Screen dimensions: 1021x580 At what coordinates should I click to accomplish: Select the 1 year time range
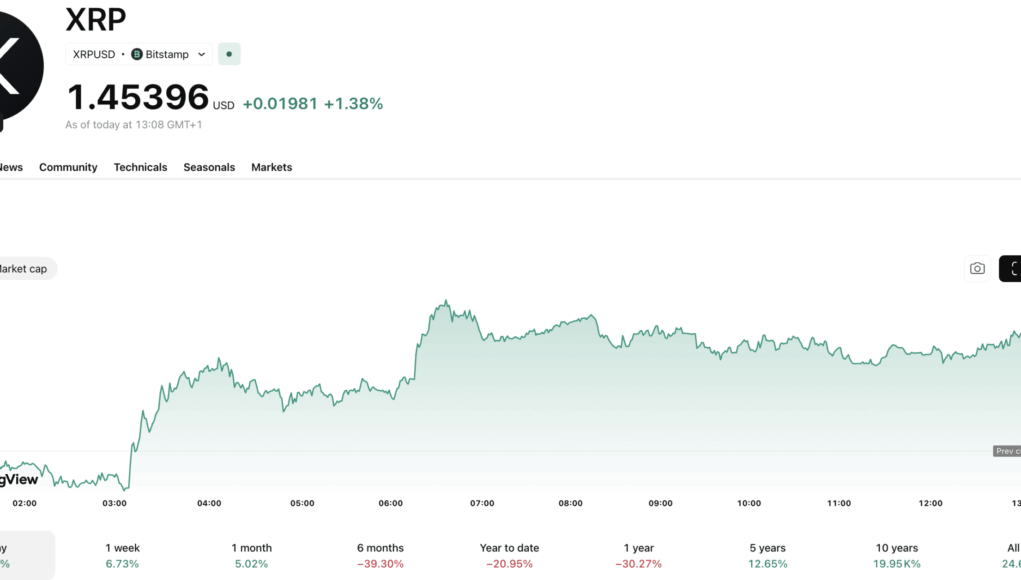click(x=638, y=555)
